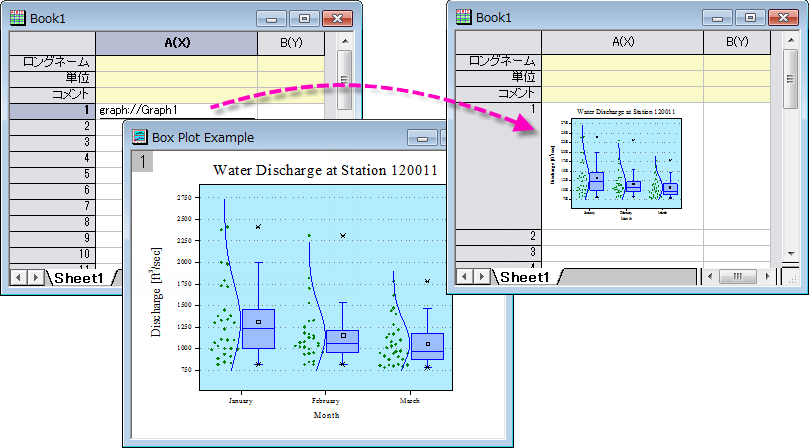Select row 3 header in left Book1

click(x=53, y=143)
